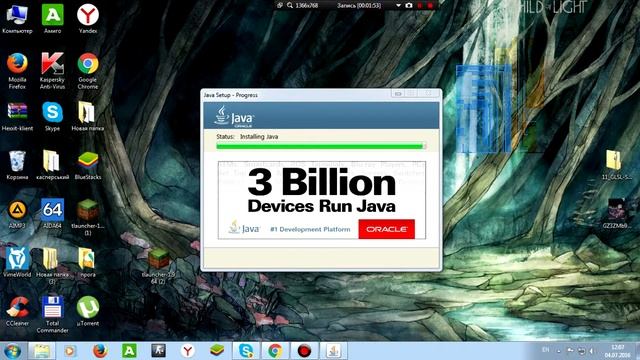Viewport: 640px width, 360px height.
Task: Open the Компьютер desktop icon
Action: coord(17,19)
